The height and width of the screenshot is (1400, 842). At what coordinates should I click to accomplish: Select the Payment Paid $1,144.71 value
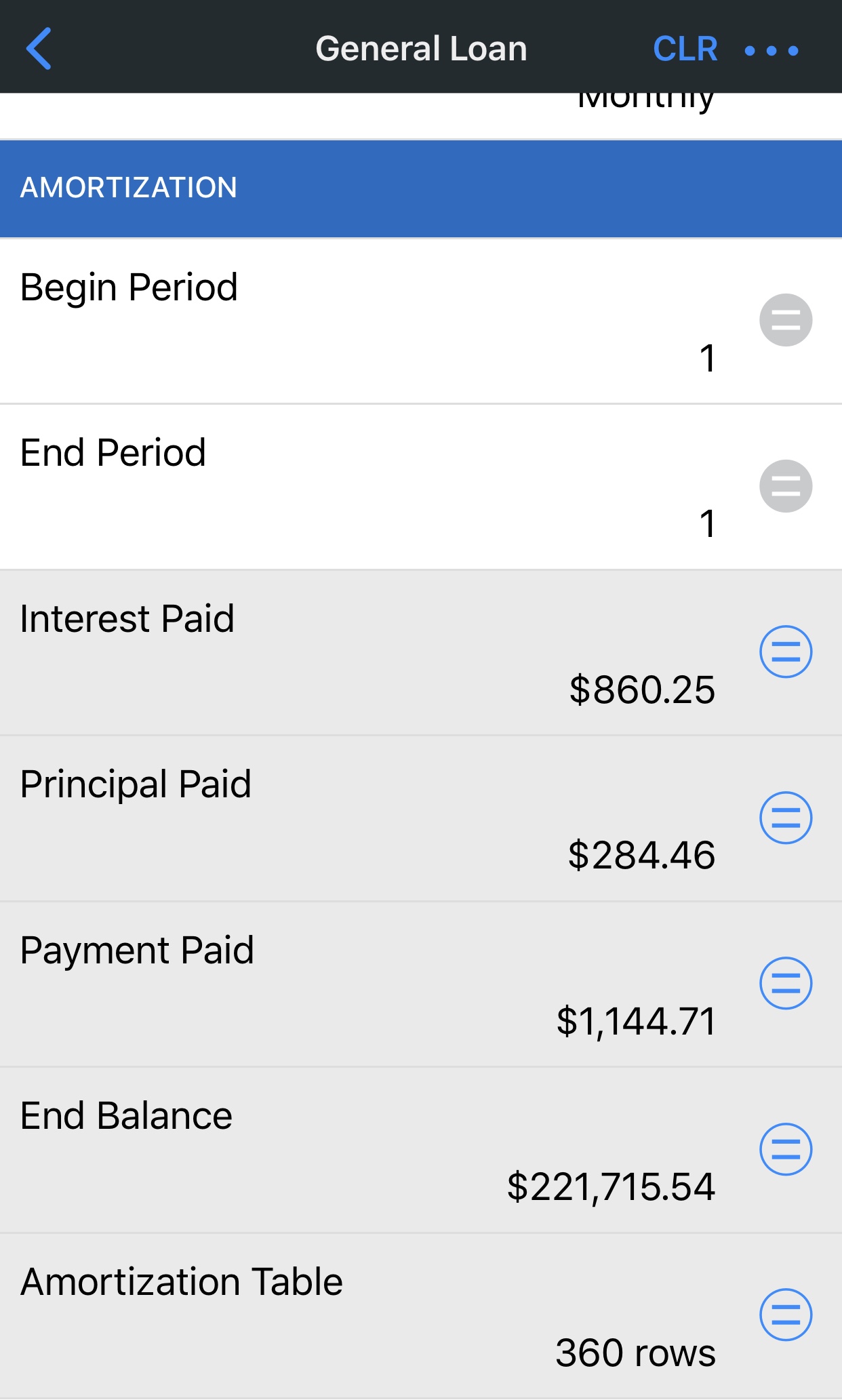[x=636, y=1021]
